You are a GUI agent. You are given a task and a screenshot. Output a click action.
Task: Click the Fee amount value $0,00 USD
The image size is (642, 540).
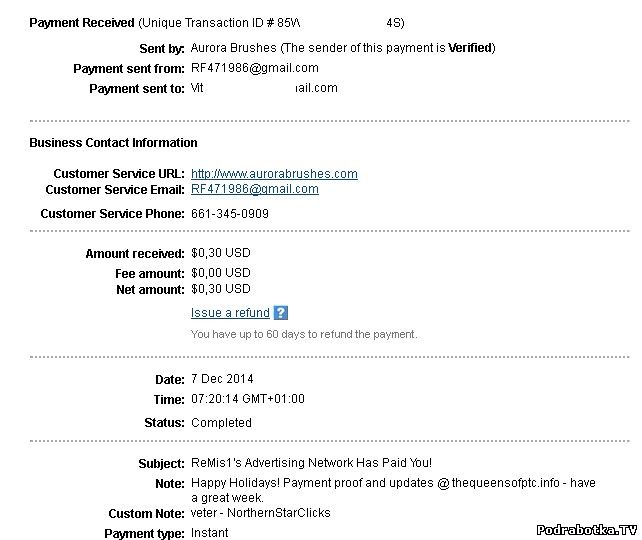tap(220, 273)
